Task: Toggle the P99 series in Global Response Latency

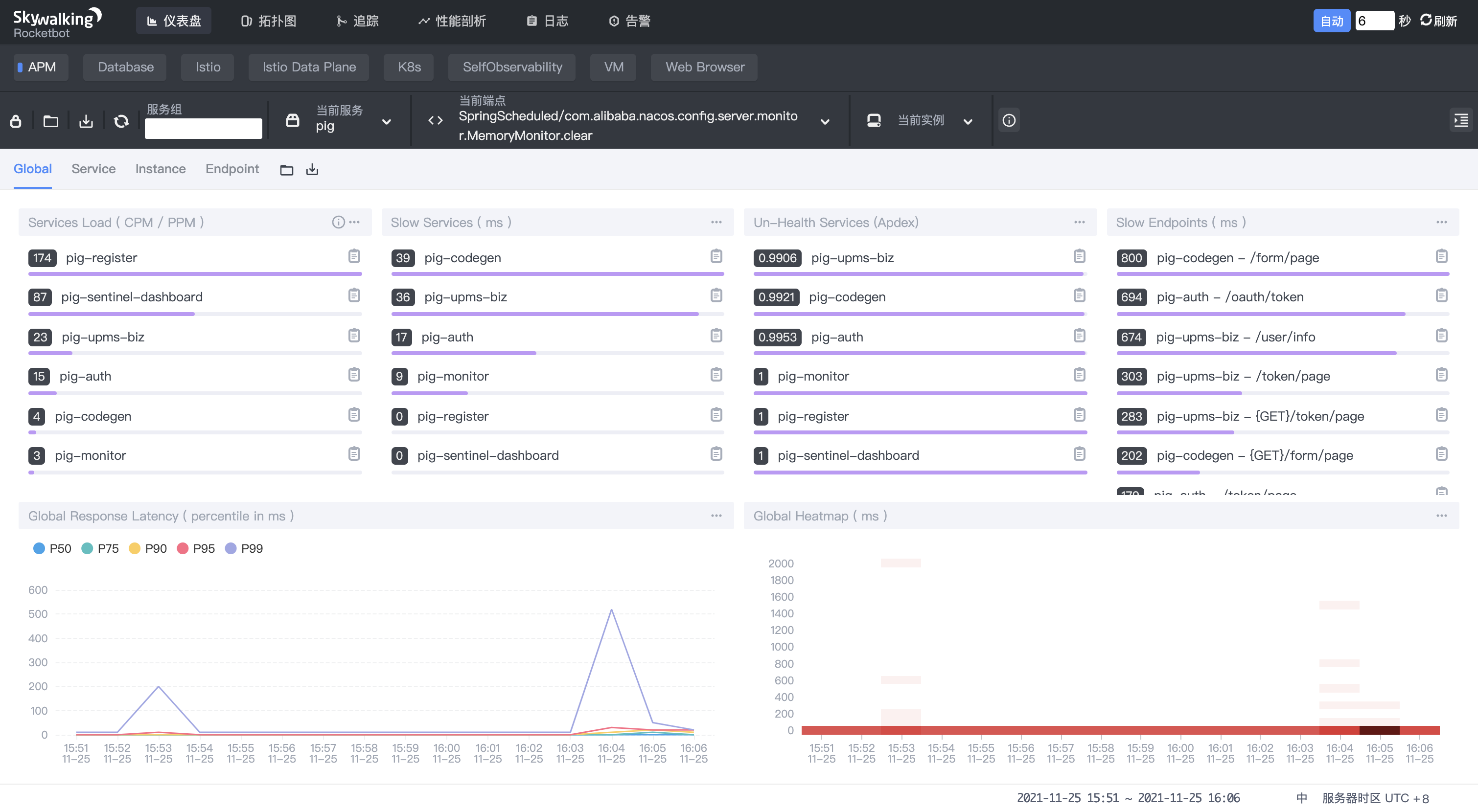Action: [x=243, y=548]
